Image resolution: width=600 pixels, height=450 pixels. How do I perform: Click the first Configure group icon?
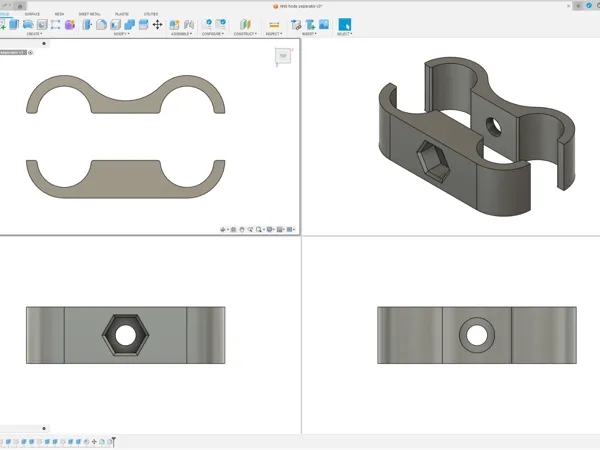coord(207,24)
